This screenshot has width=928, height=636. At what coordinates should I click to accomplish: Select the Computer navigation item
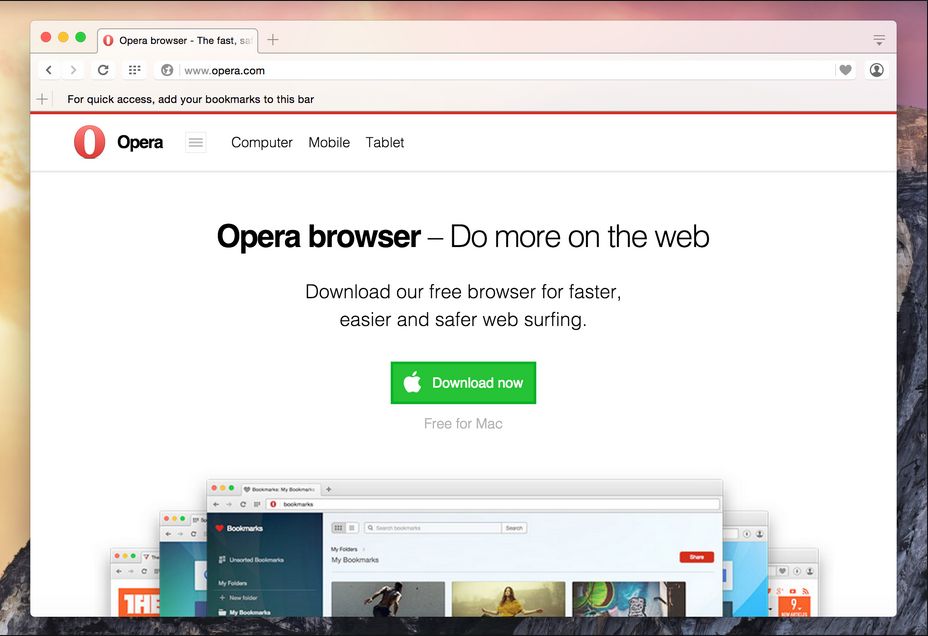[x=261, y=143]
